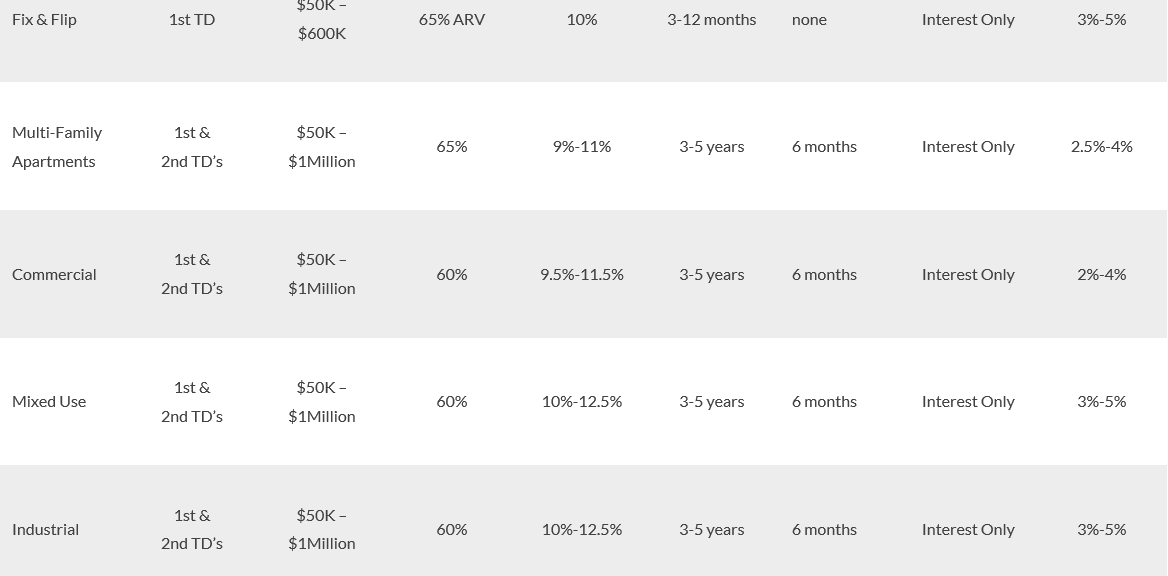This screenshot has width=1168, height=576.
Task: Select the $50K – $600K loan amount
Action: pos(322,19)
